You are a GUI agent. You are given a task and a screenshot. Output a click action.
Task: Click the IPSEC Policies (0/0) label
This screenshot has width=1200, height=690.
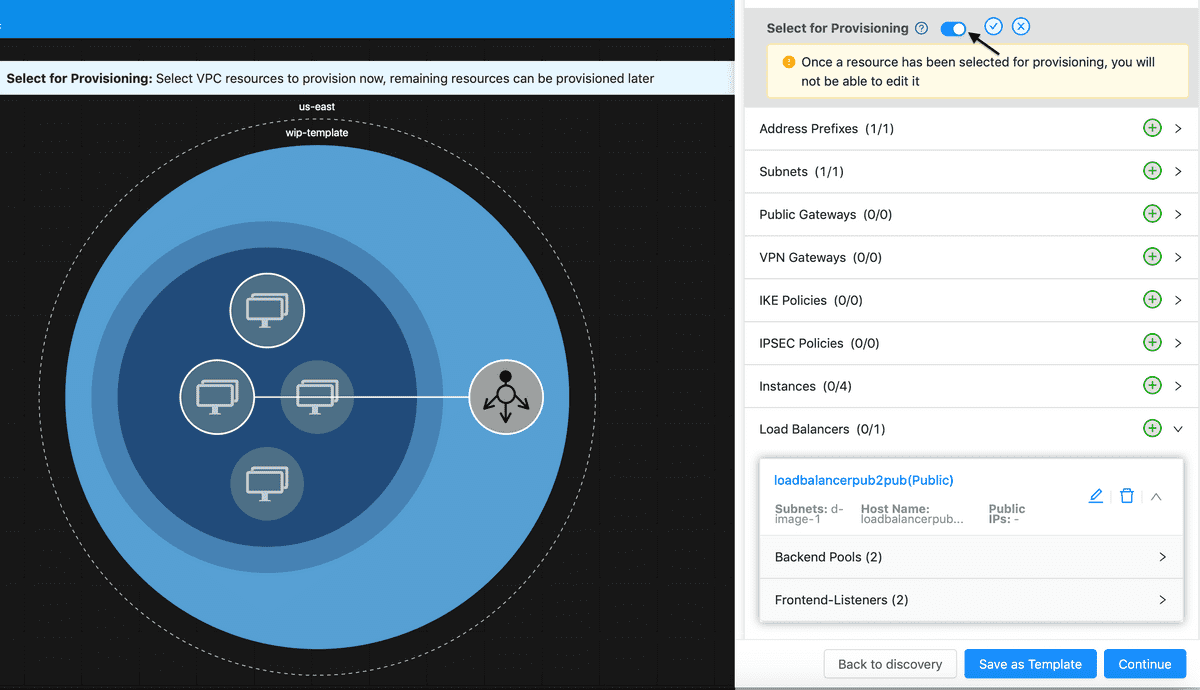(819, 343)
